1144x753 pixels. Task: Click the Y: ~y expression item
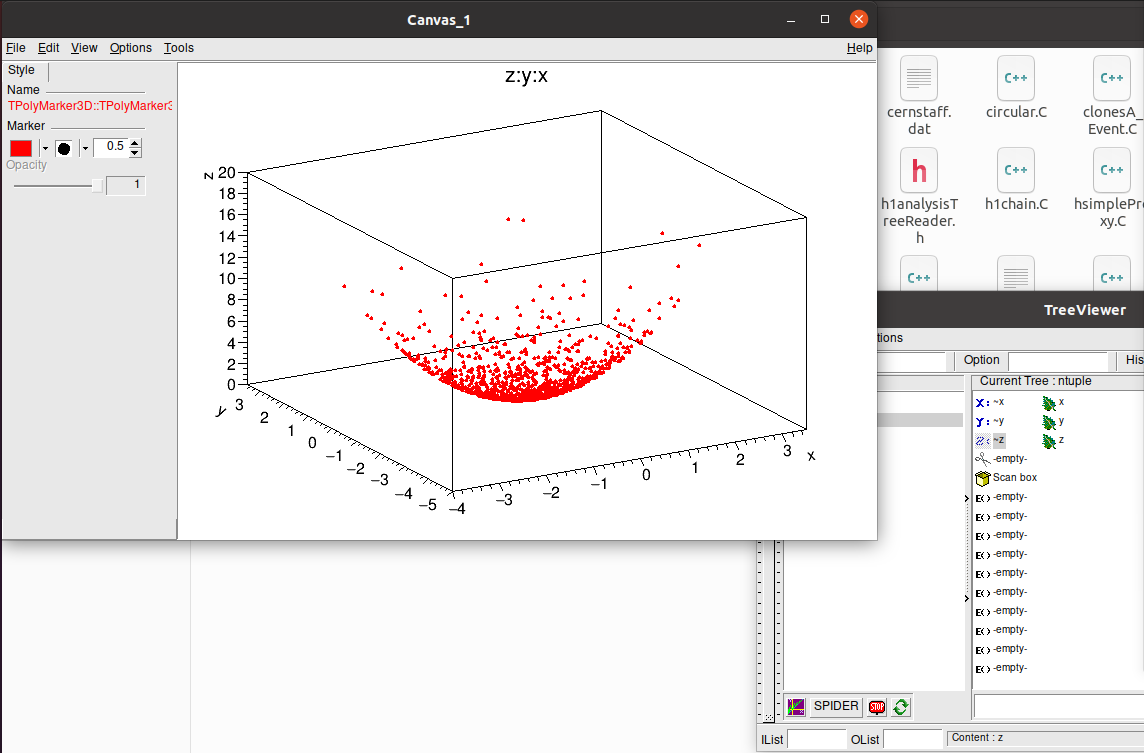990,421
